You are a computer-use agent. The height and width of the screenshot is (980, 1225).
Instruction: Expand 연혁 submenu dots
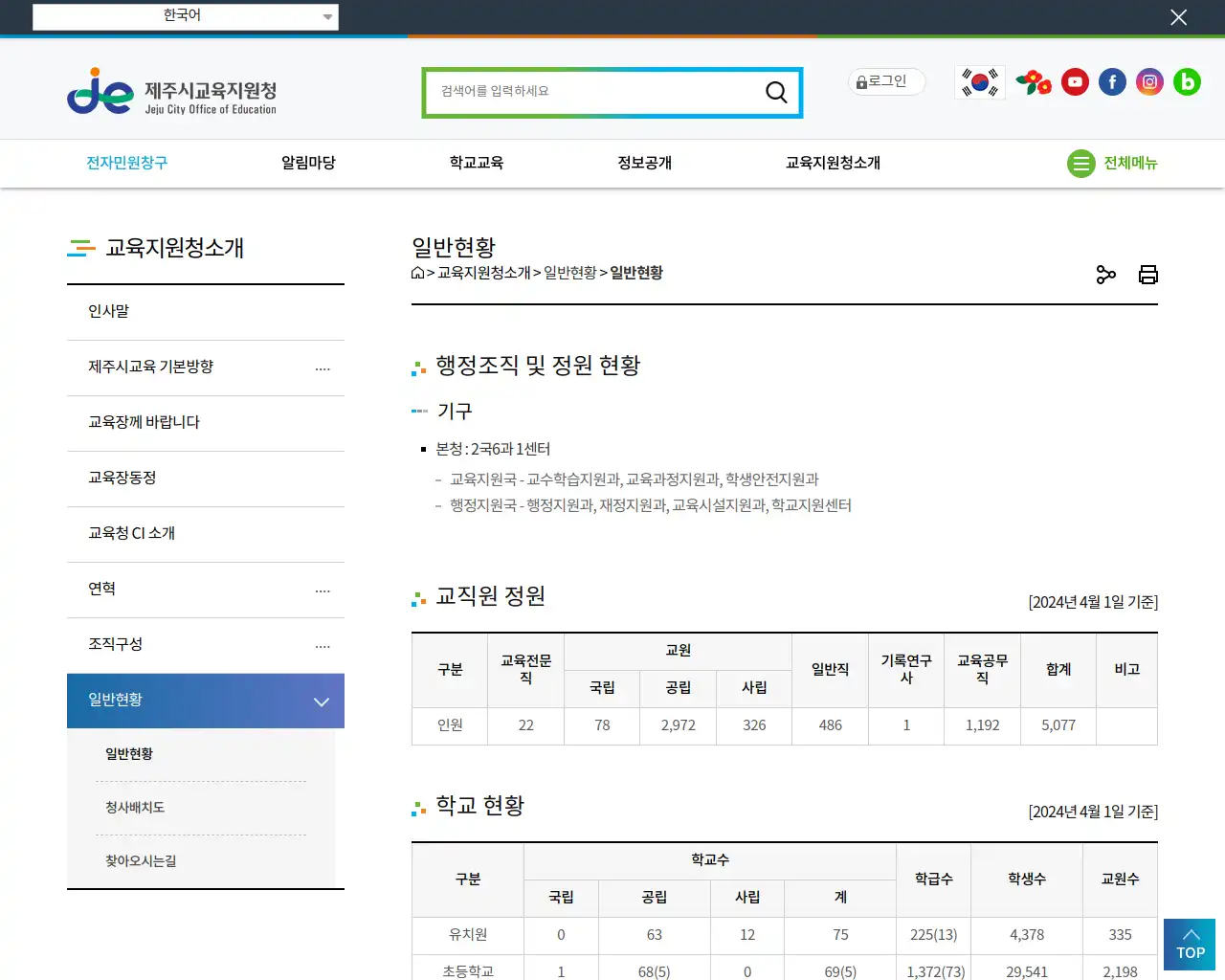point(323,590)
